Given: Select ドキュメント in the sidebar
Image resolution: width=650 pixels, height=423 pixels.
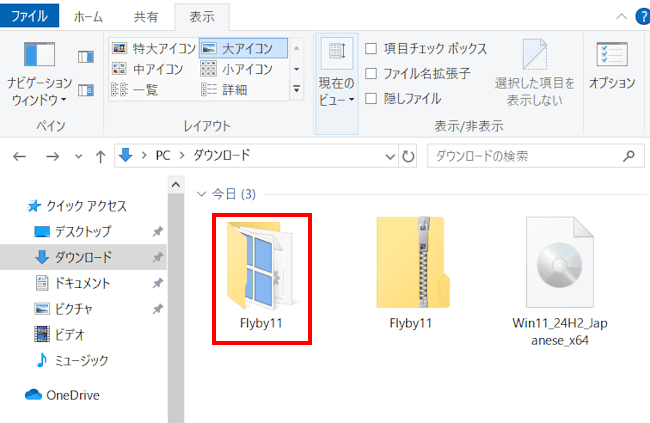Looking at the screenshot, I should pos(73,283).
